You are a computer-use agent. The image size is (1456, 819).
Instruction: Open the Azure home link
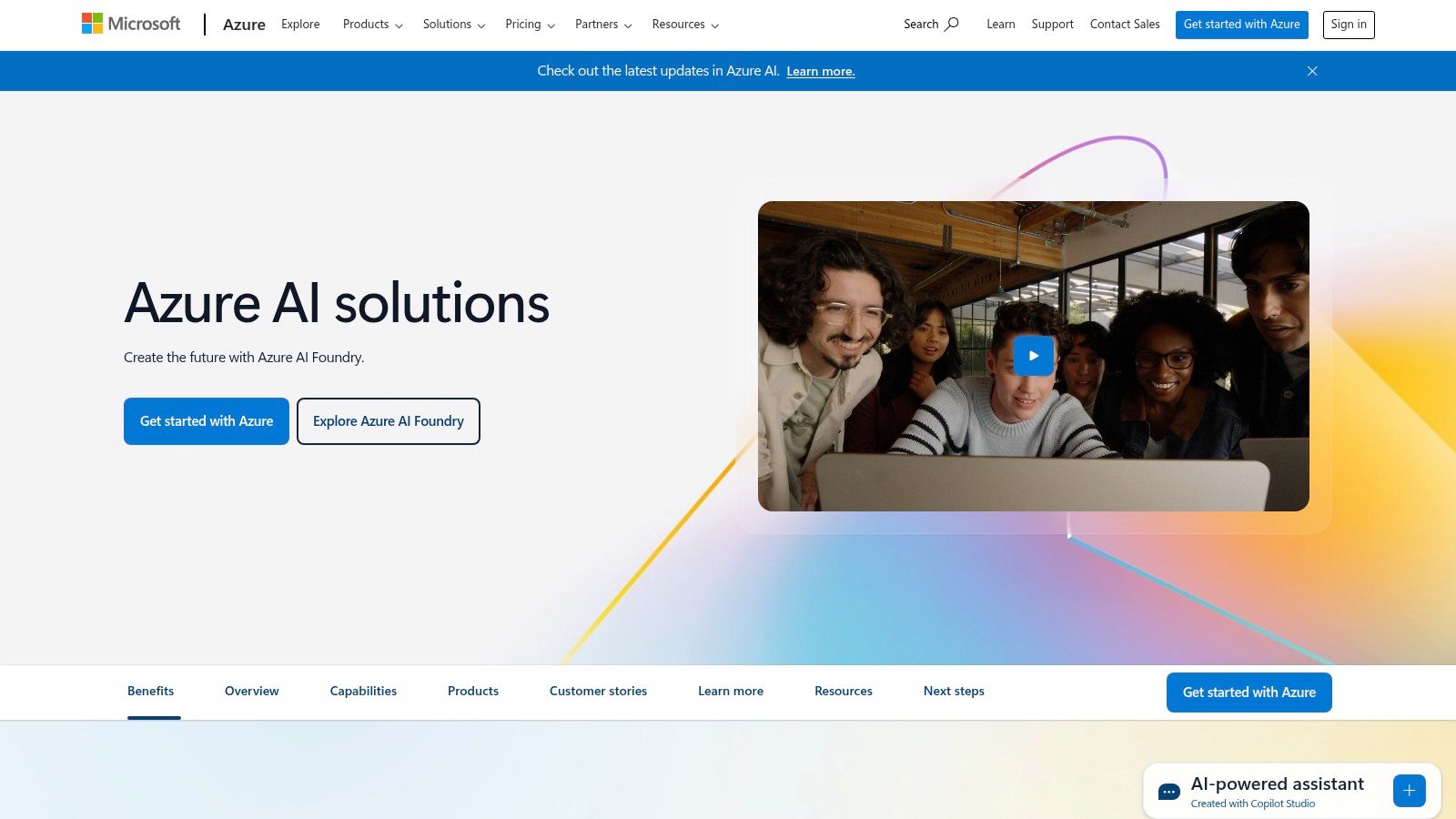pyautogui.click(x=244, y=25)
